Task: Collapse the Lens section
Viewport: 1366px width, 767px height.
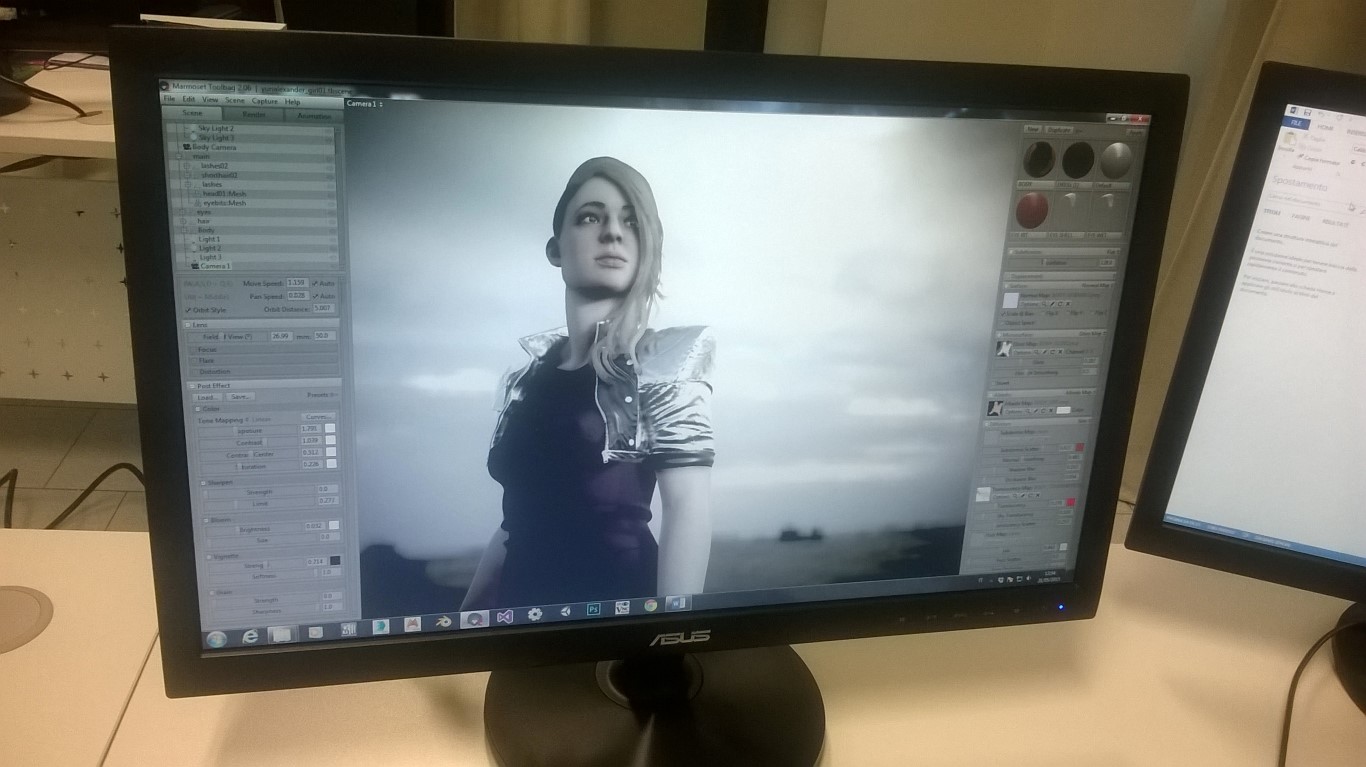Action: pyautogui.click(x=188, y=325)
